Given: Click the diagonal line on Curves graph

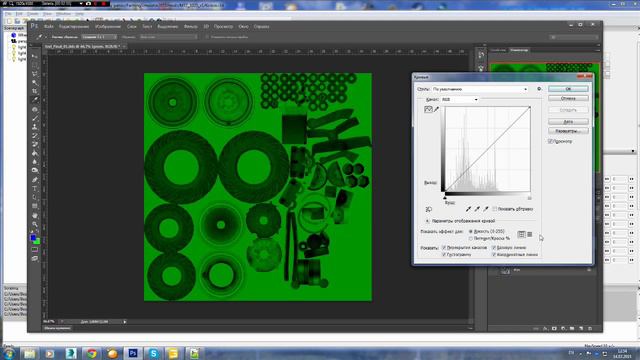Looking at the screenshot, I should point(487,149).
